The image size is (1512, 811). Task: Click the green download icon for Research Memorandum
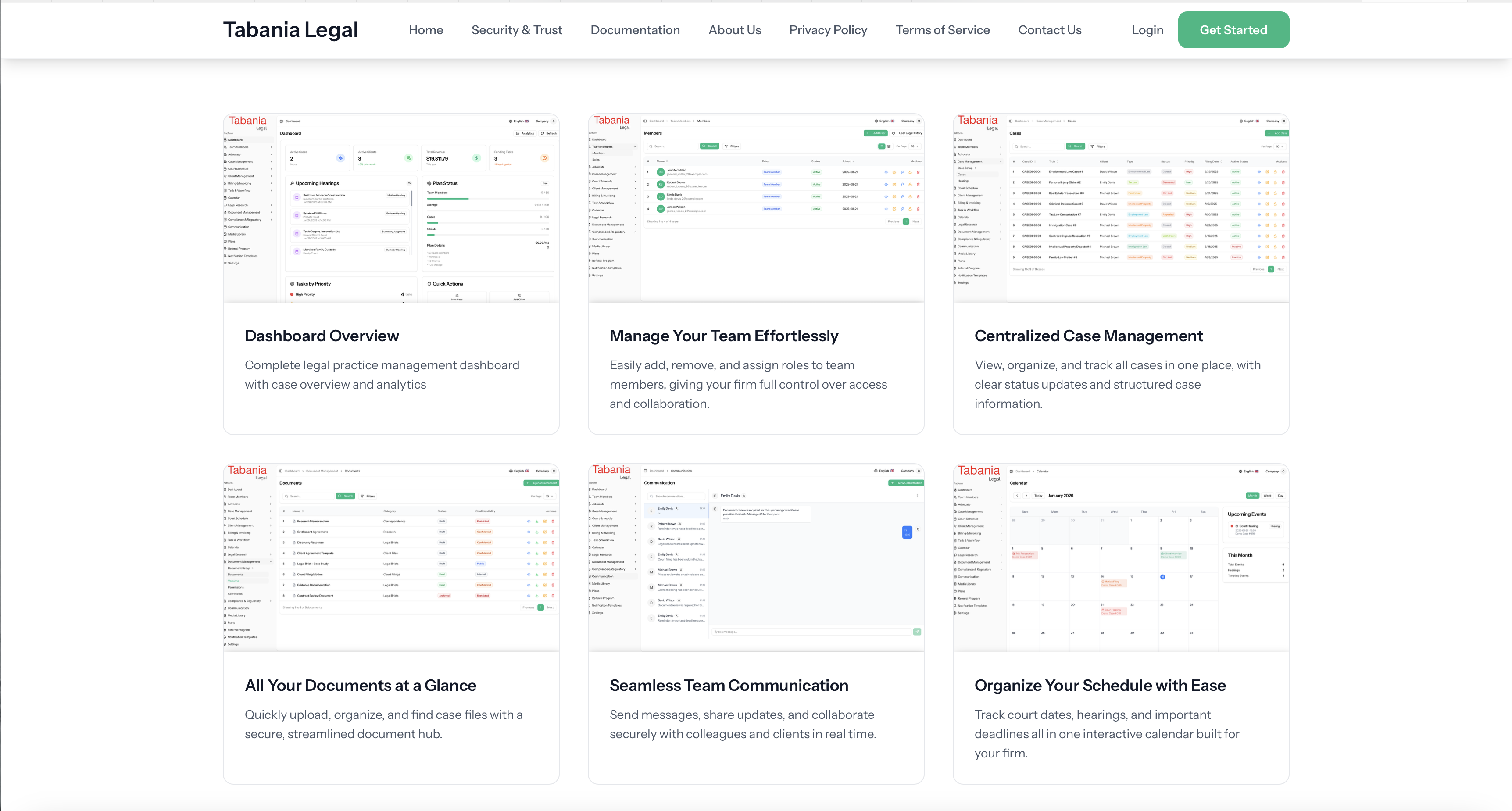coord(537,522)
